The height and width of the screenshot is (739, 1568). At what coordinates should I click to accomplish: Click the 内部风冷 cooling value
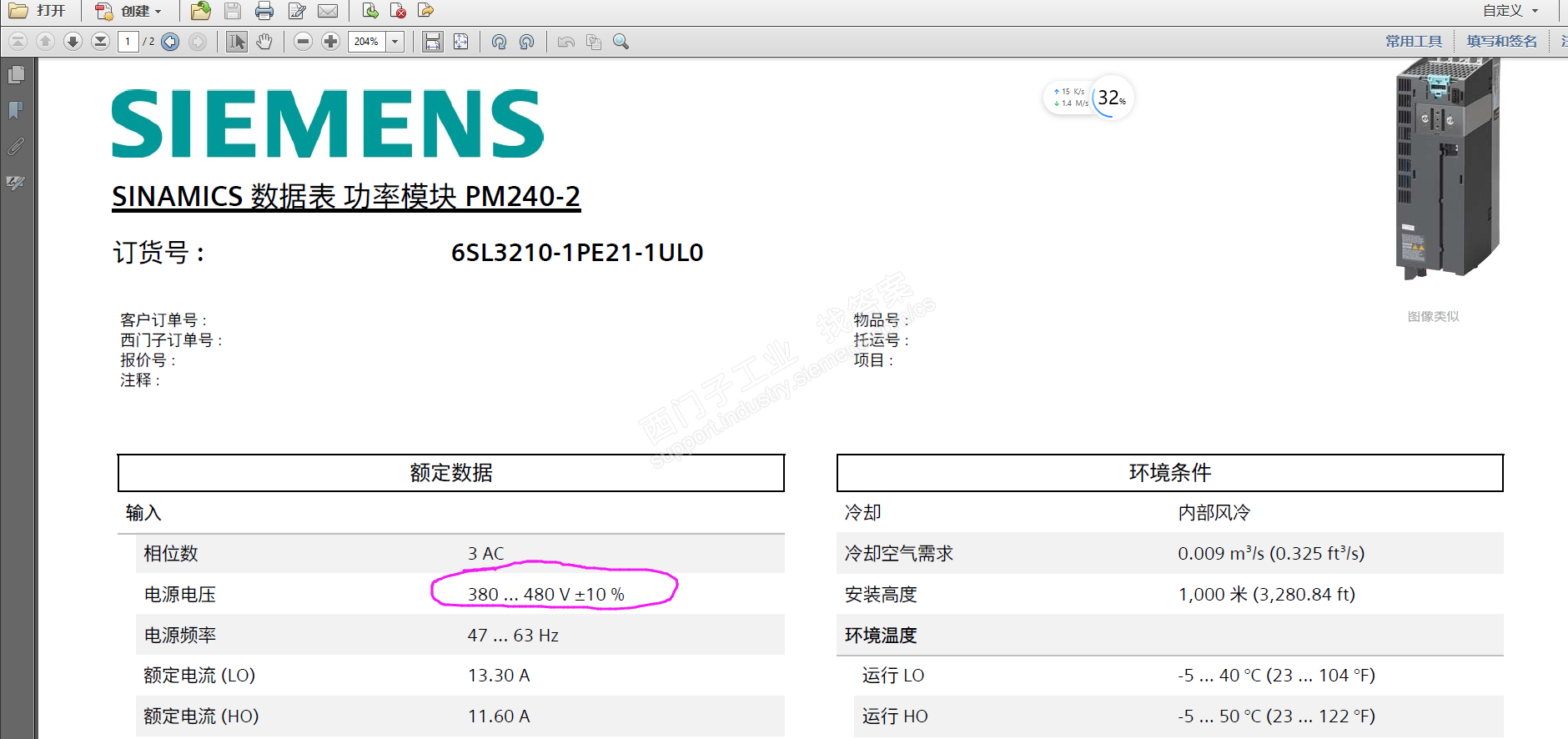(1214, 513)
